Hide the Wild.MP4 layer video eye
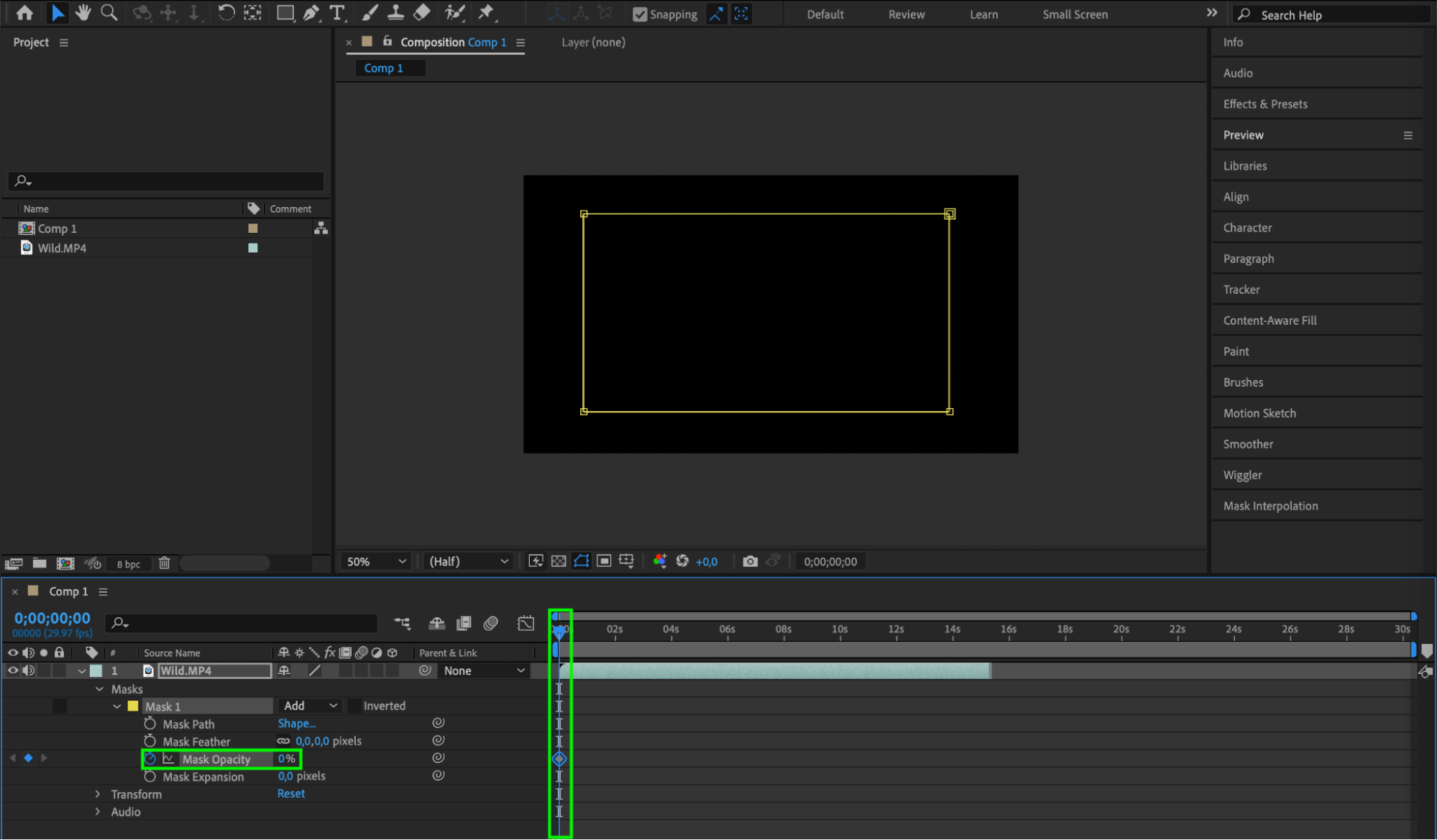 click(12, 670)
